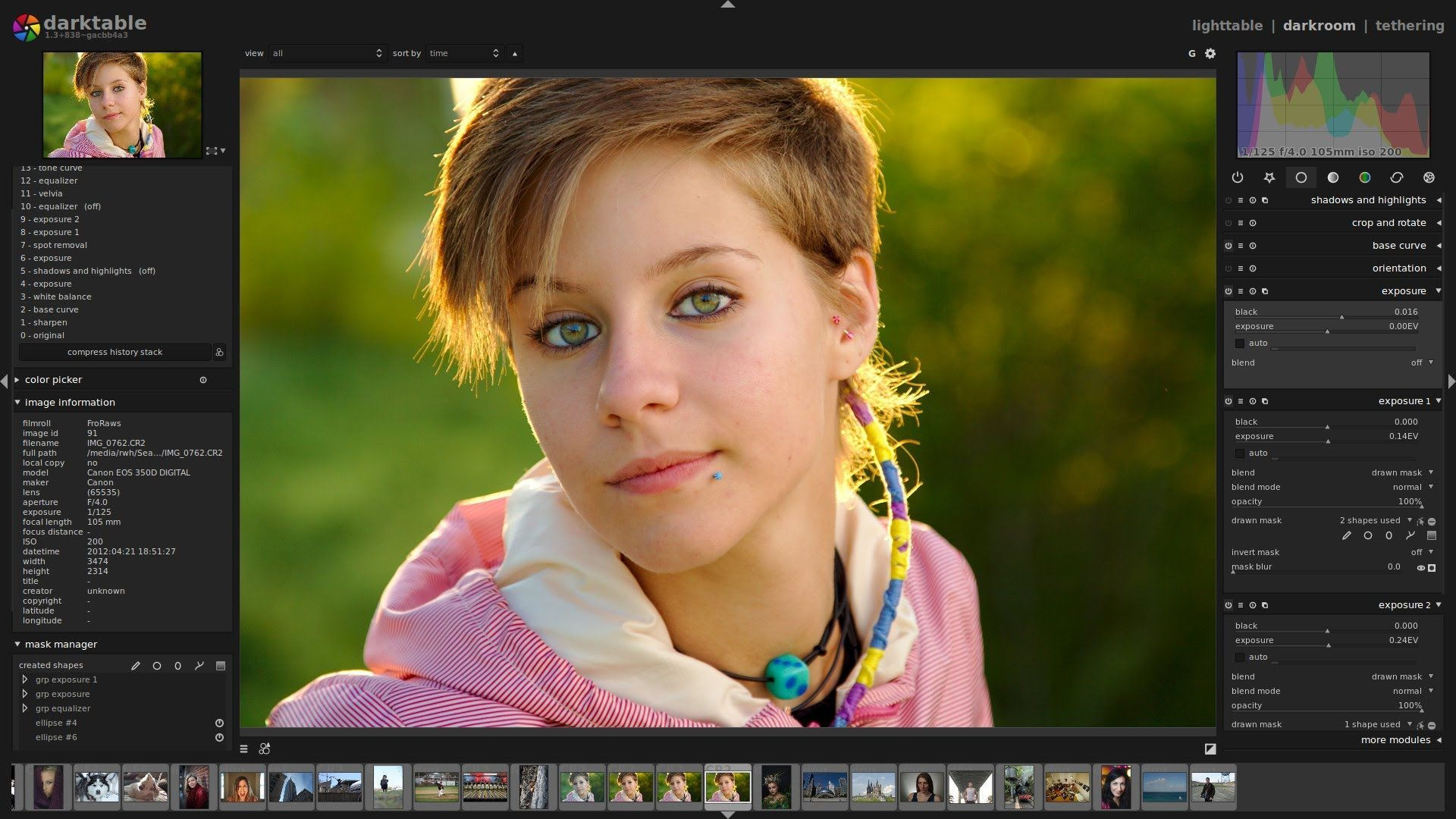This screenshot has width=1456, height=819.
Task: Add path shape in mask manager
Action: point(199,666)
